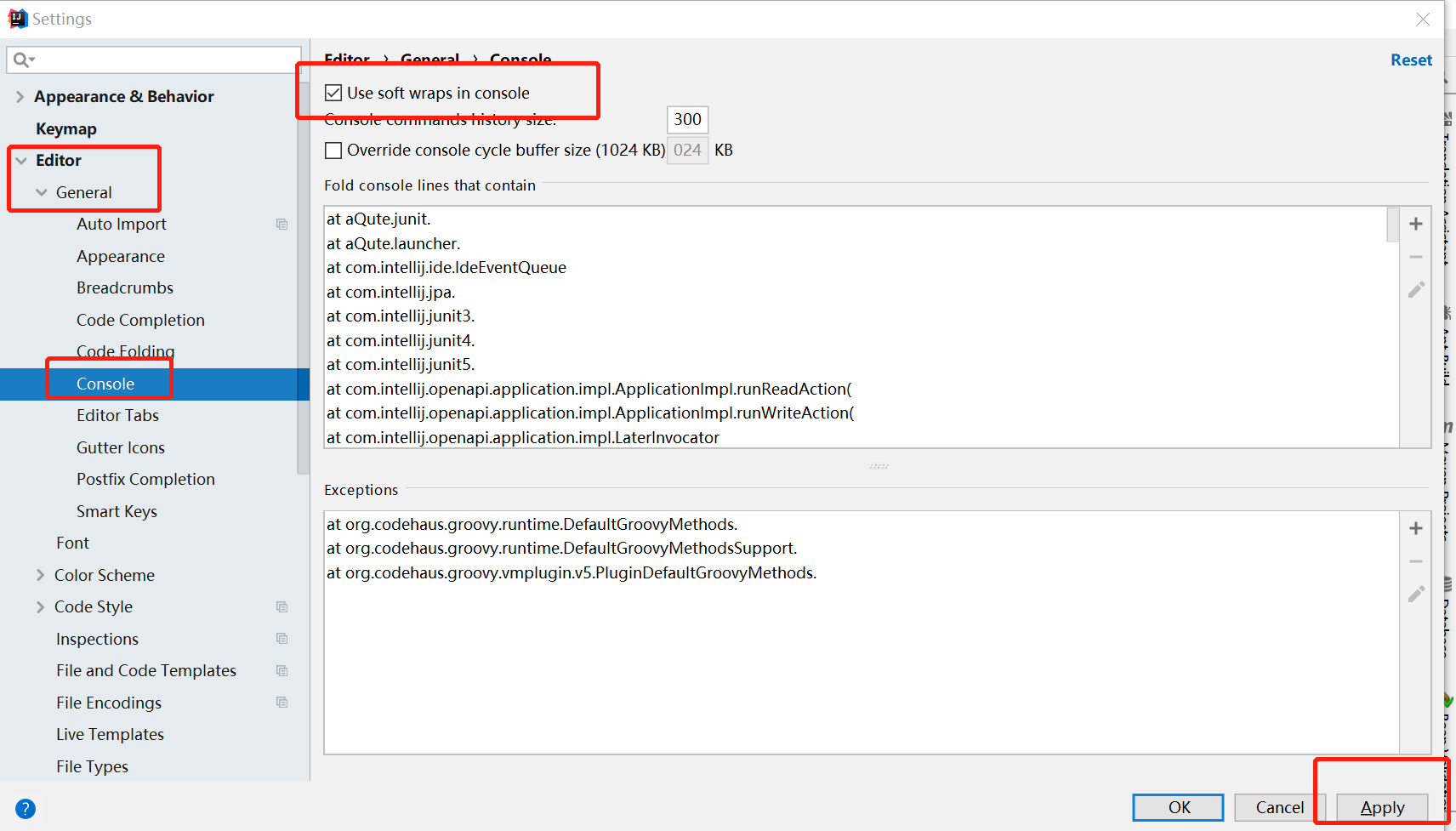The height and width of the screenshot is (831, 1456).
Task: Click the add button for Exceptions list
Action: point(1416,528)
